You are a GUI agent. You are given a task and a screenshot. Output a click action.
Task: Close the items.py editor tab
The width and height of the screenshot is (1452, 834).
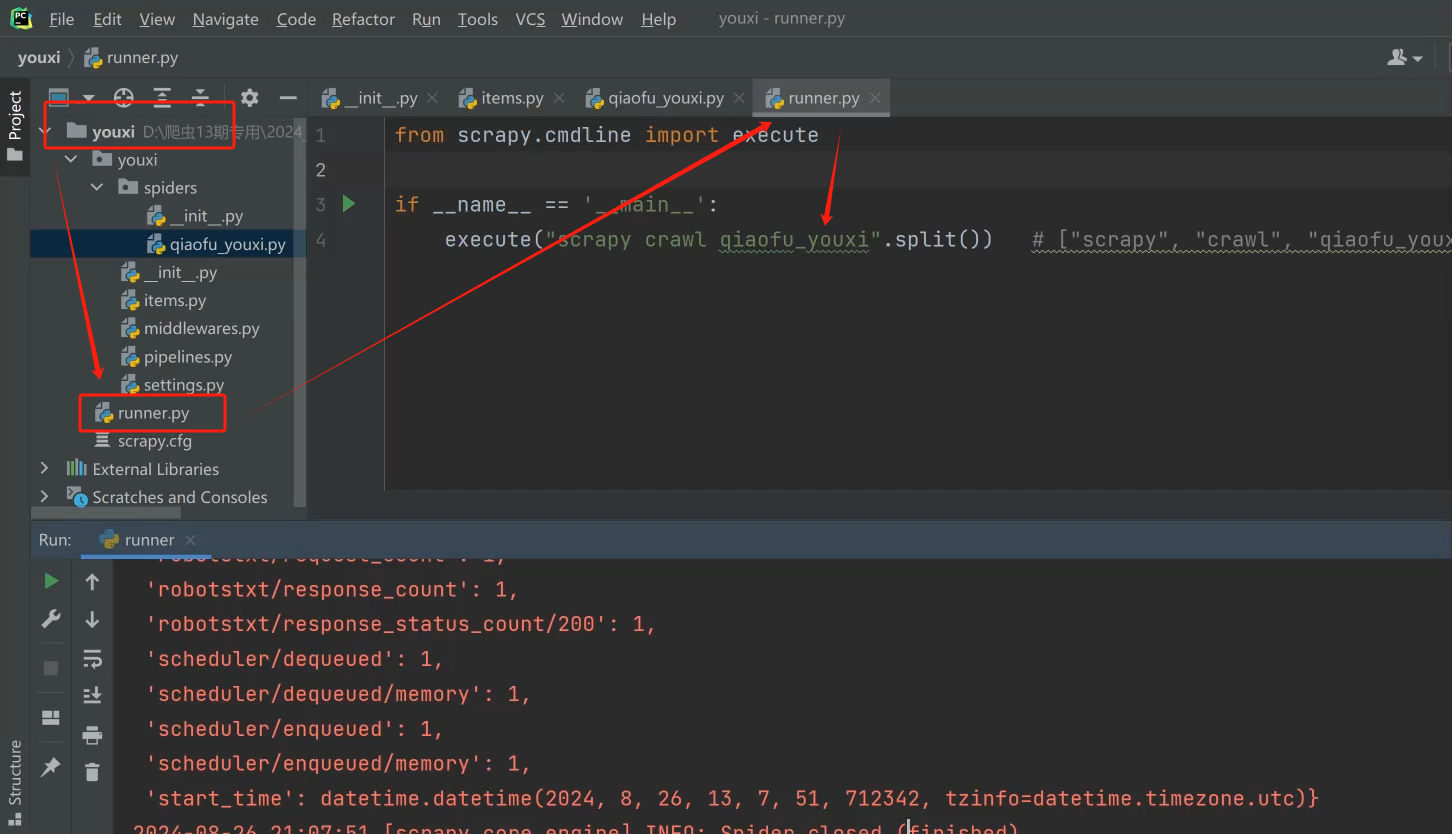click(x=559, y=98)
